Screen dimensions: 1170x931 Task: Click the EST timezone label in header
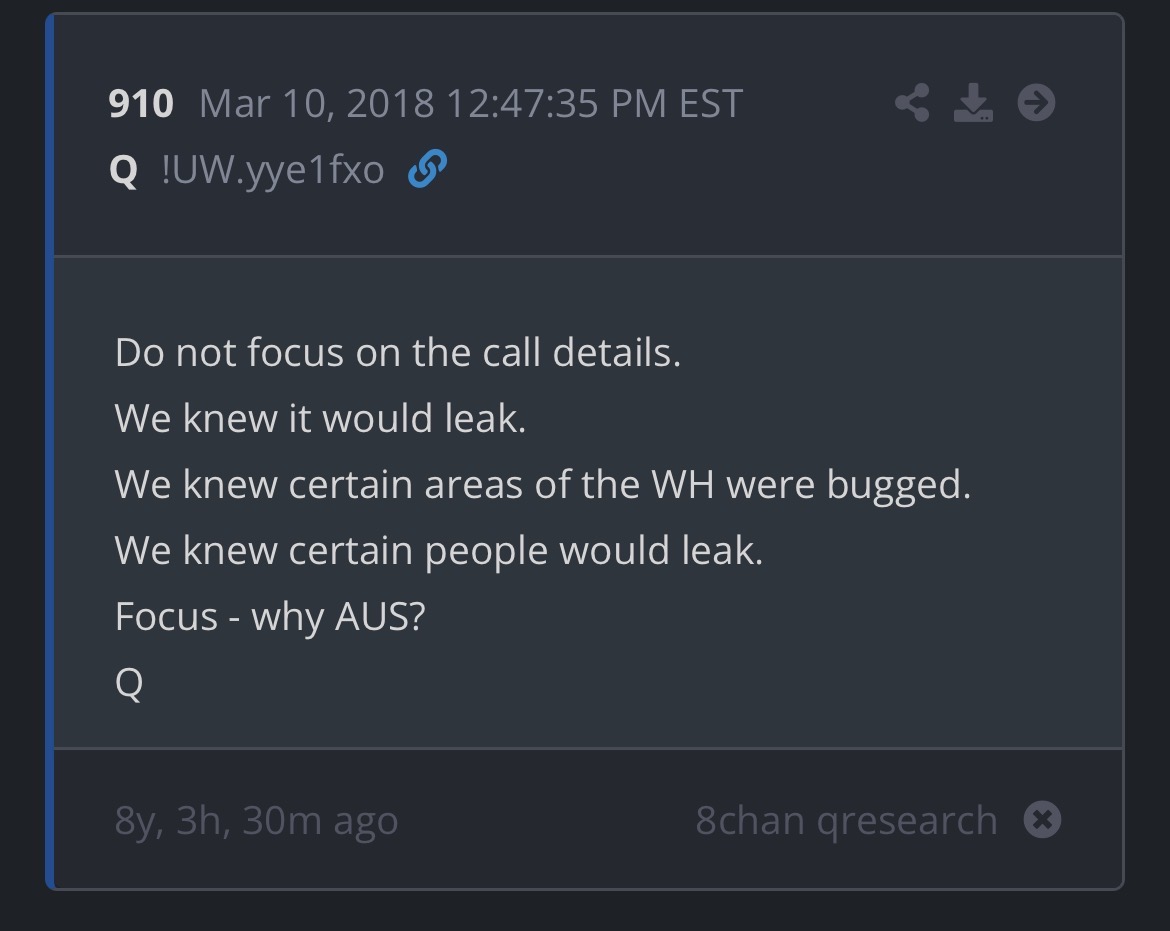pos(710,104)
